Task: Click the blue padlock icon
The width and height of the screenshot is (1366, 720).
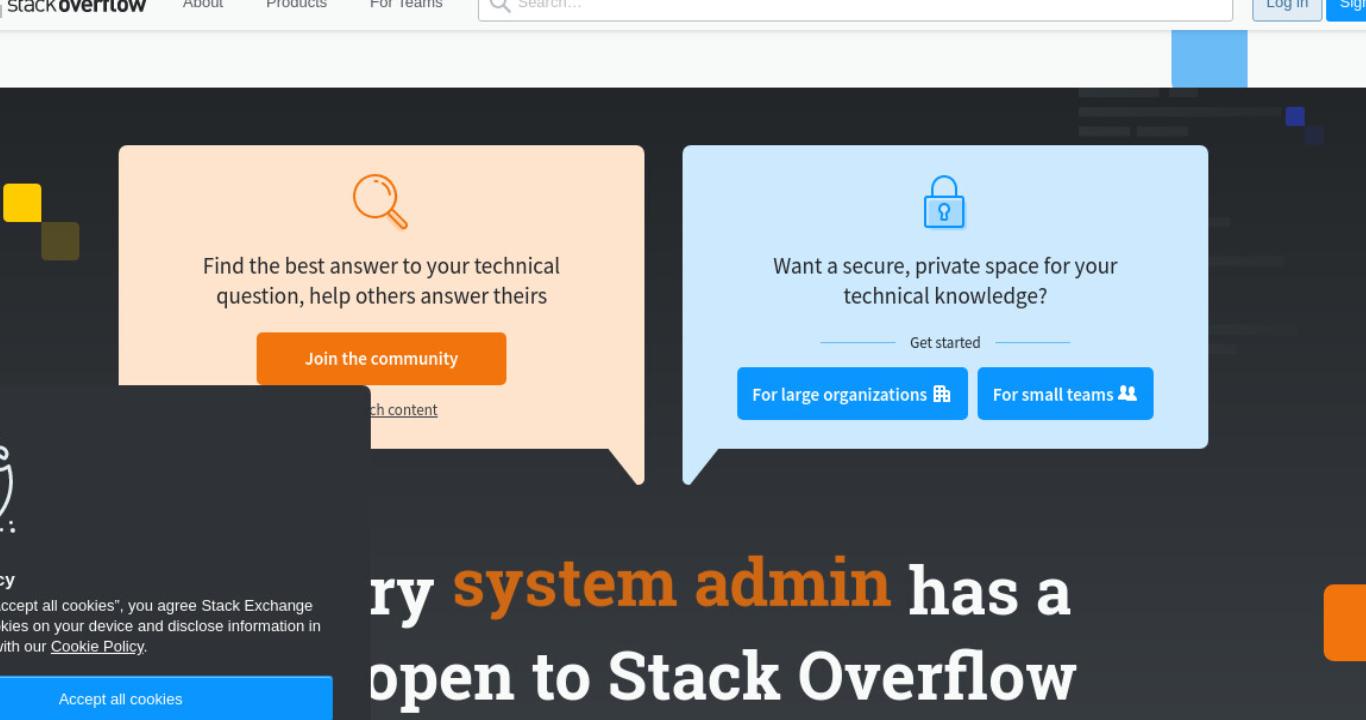Action: [x=944, y=201]
